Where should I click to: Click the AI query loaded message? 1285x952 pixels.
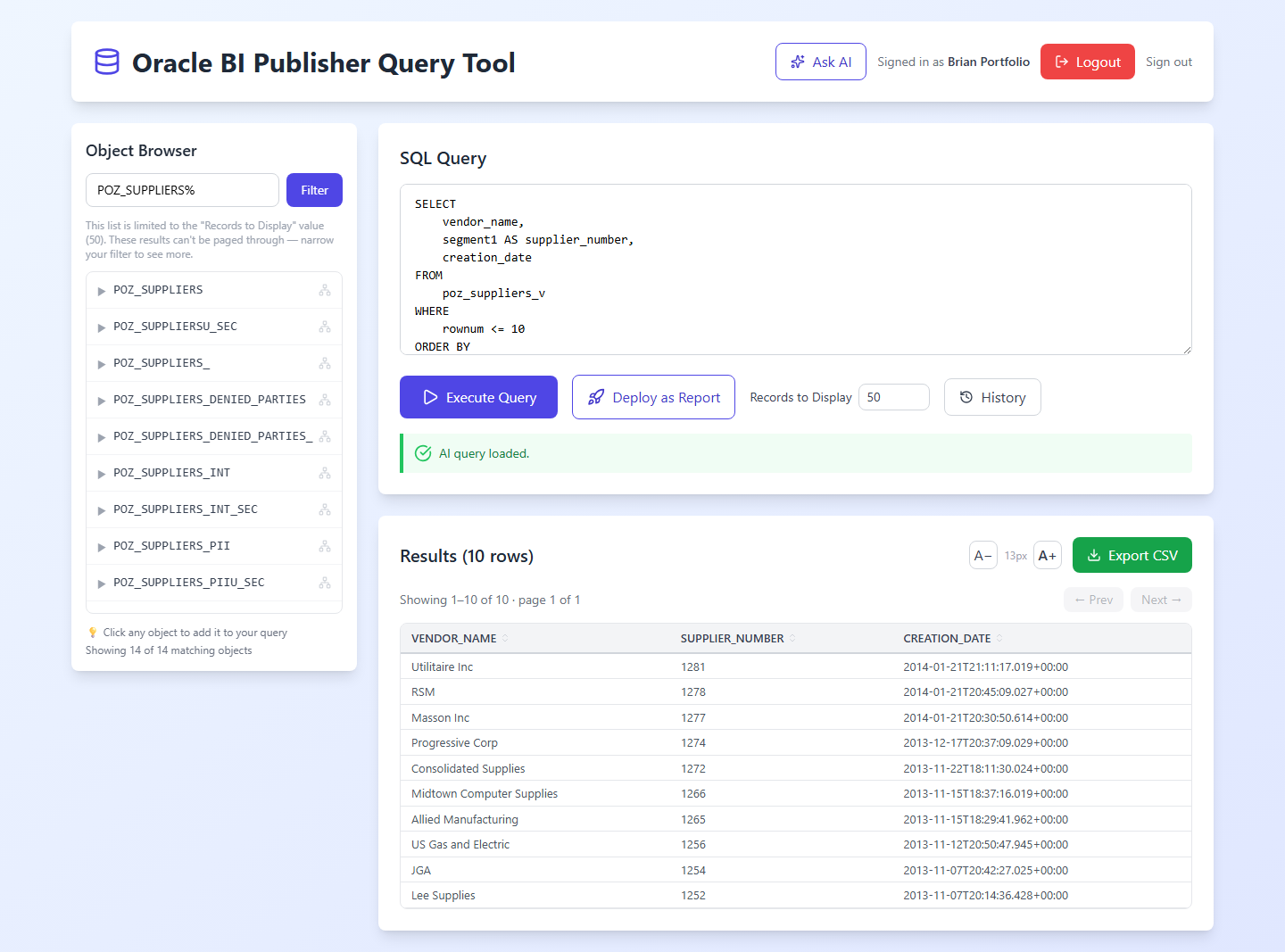click(x=484, y=453)
